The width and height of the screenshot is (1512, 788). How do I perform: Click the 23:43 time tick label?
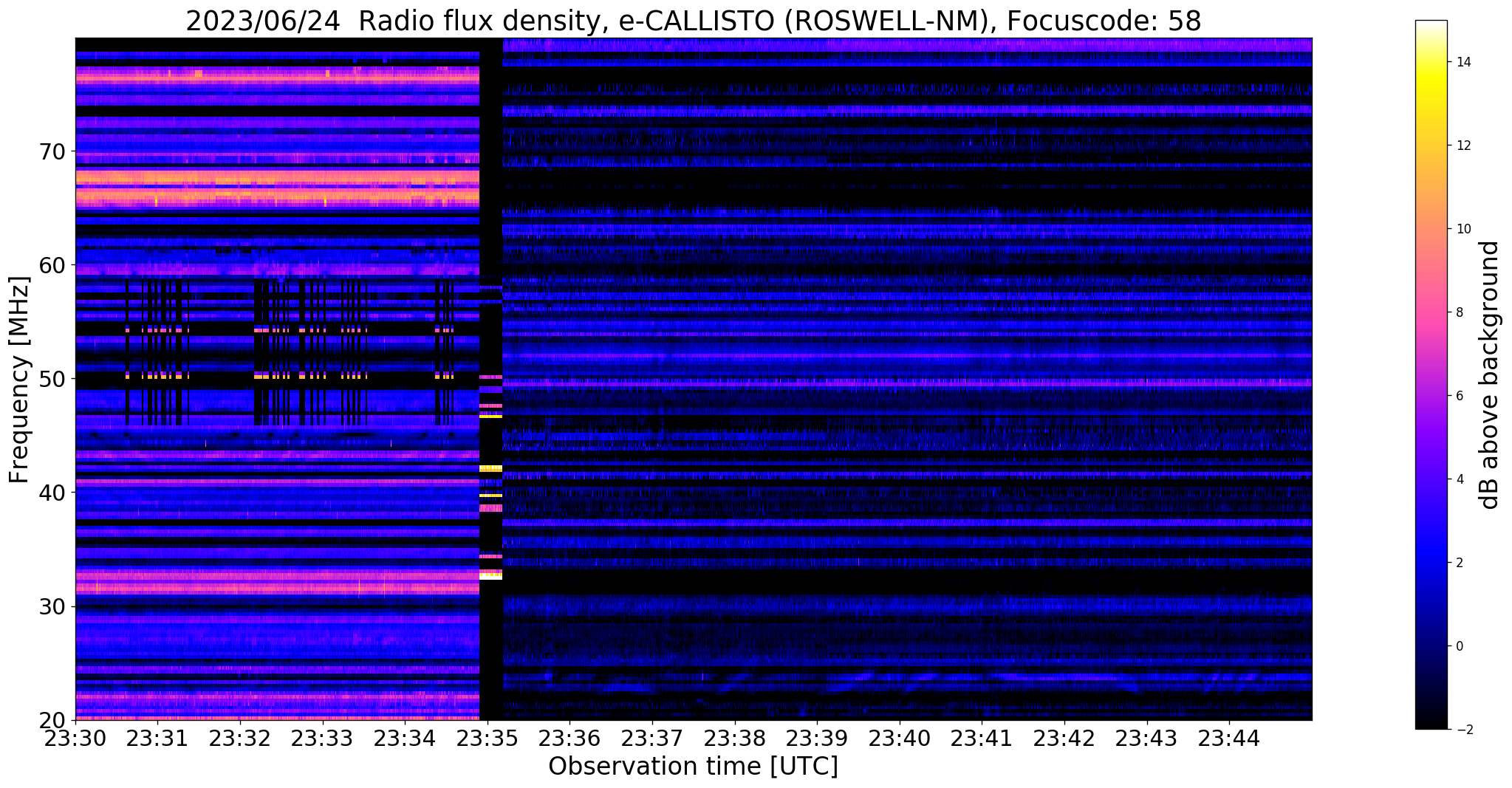coord(1147,738)
